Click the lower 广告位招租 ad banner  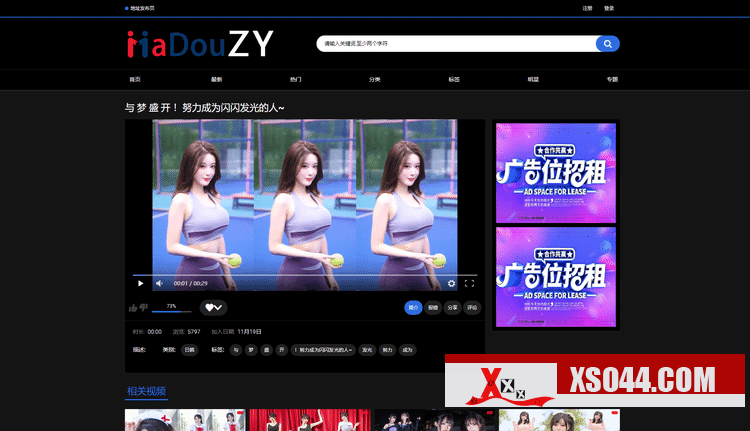click(556, 277)
